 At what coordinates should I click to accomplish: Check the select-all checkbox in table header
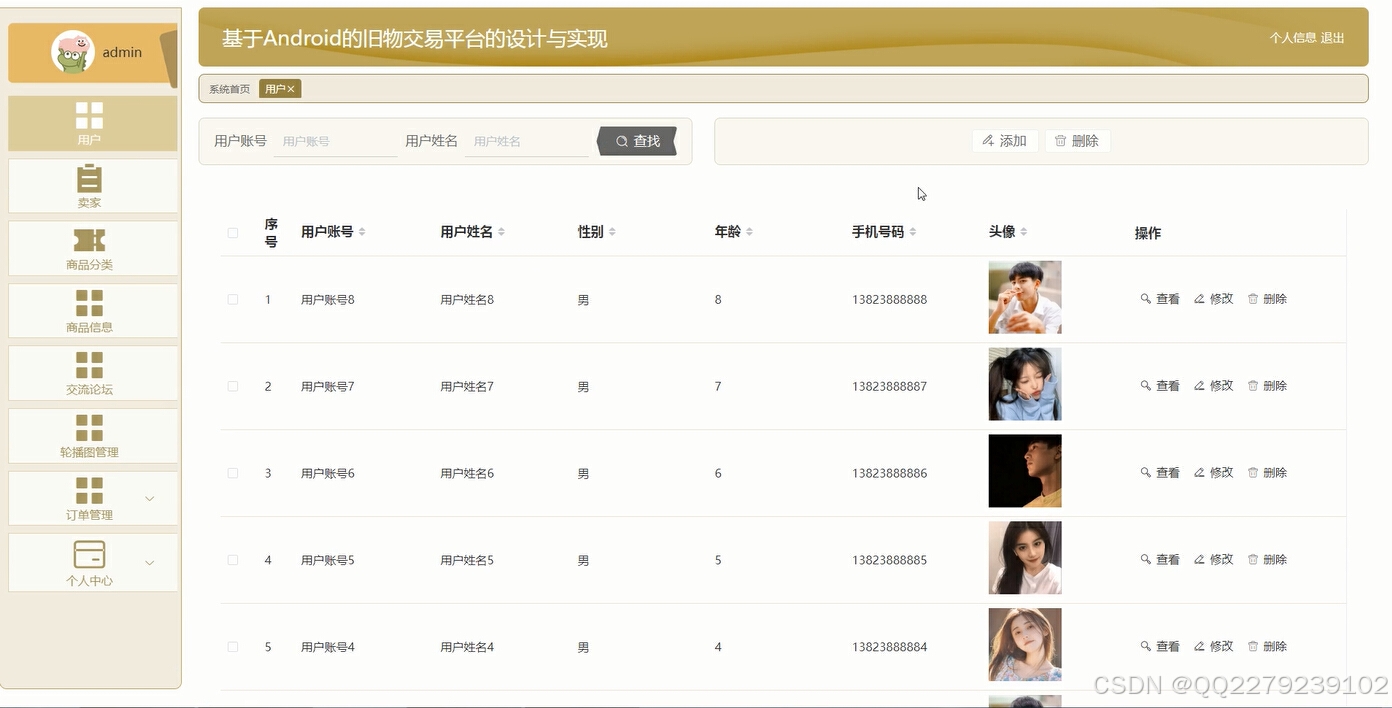[x=233, y=233]
